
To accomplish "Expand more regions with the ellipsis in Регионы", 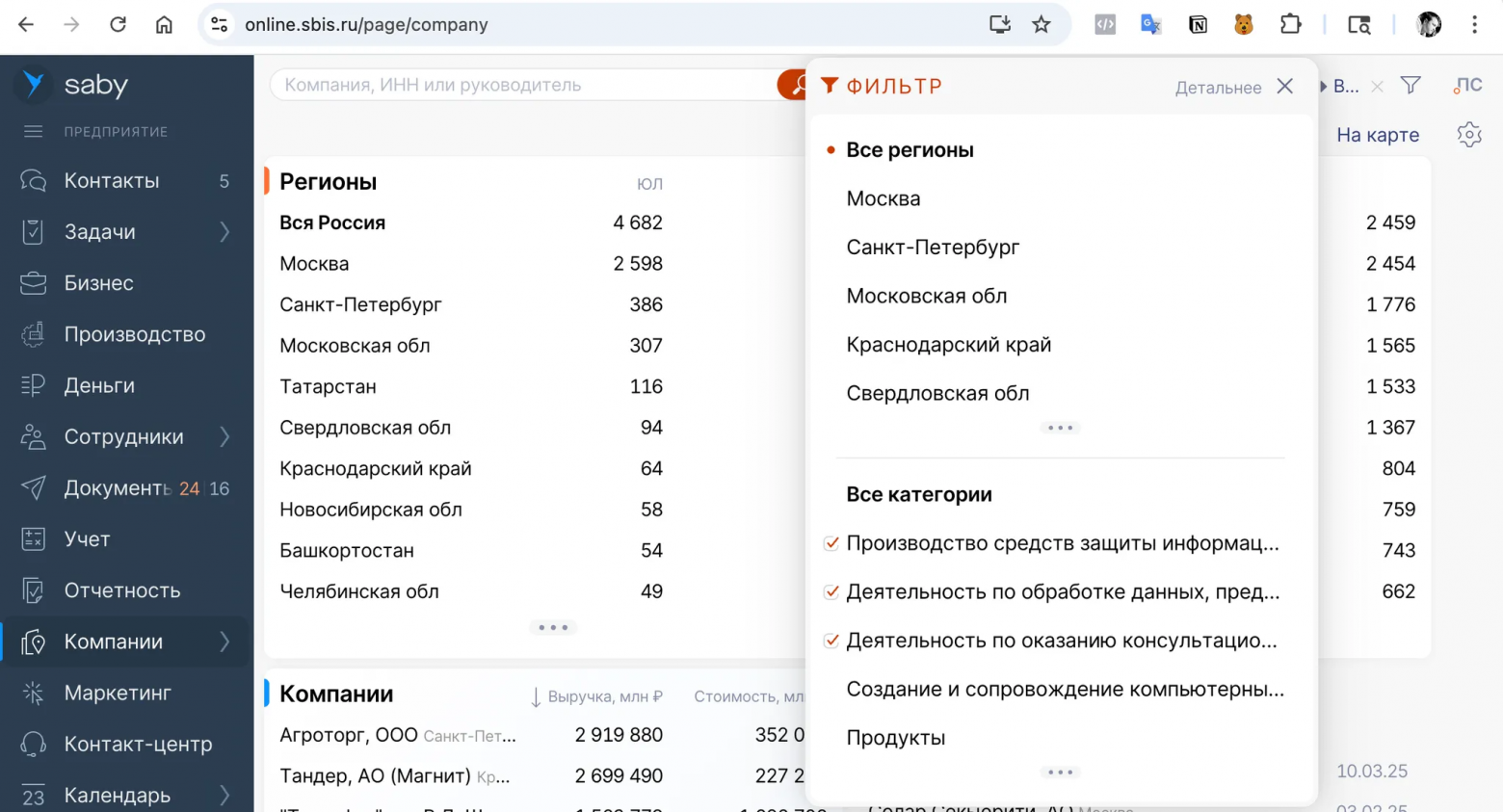I will 553,627.
